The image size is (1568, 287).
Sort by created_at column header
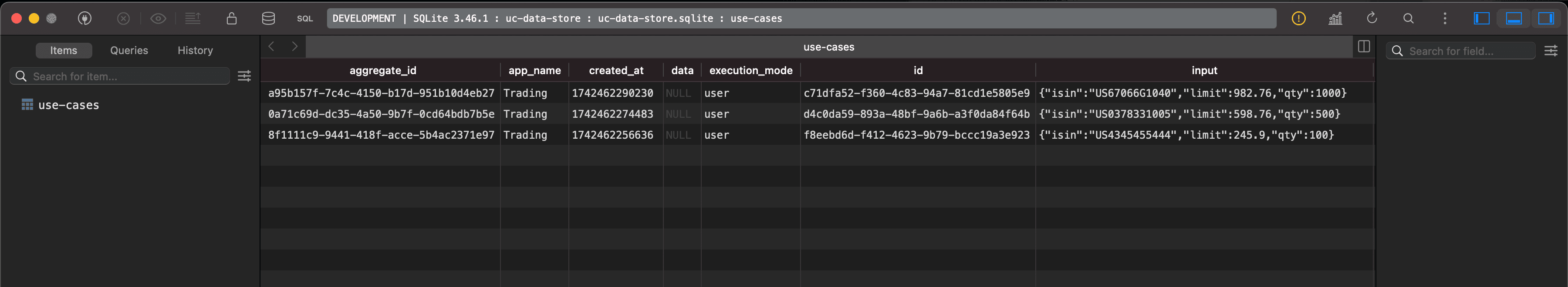click(616, 71)
